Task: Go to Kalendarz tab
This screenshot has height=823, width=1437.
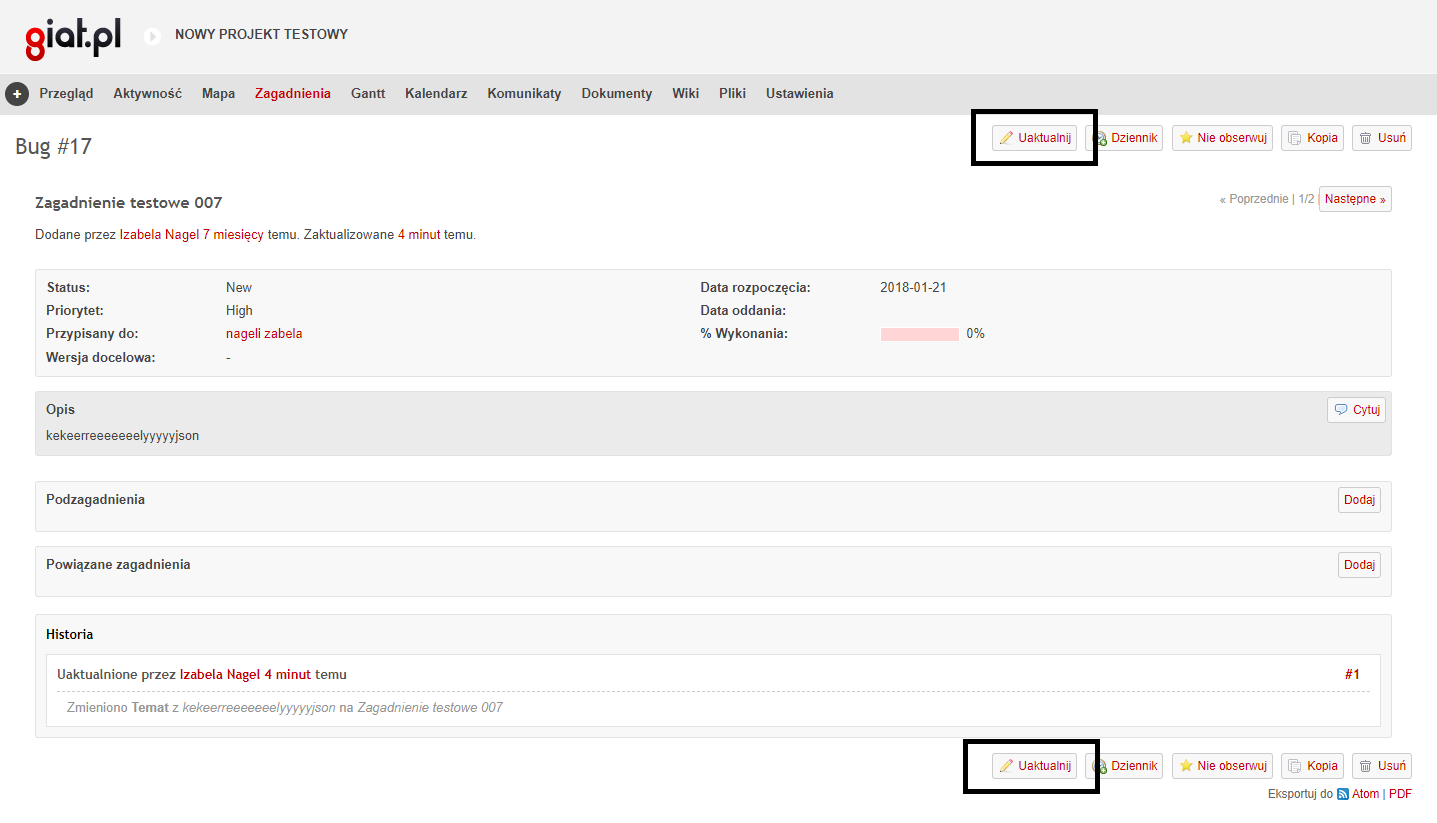Action: [x=436, y=93]
